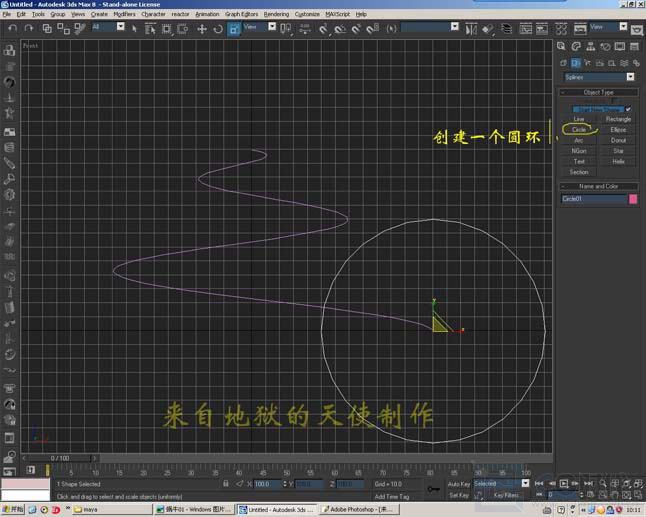Click the time slider 0 / 100 handle
646x517 pixels.
tap(60, 458)
